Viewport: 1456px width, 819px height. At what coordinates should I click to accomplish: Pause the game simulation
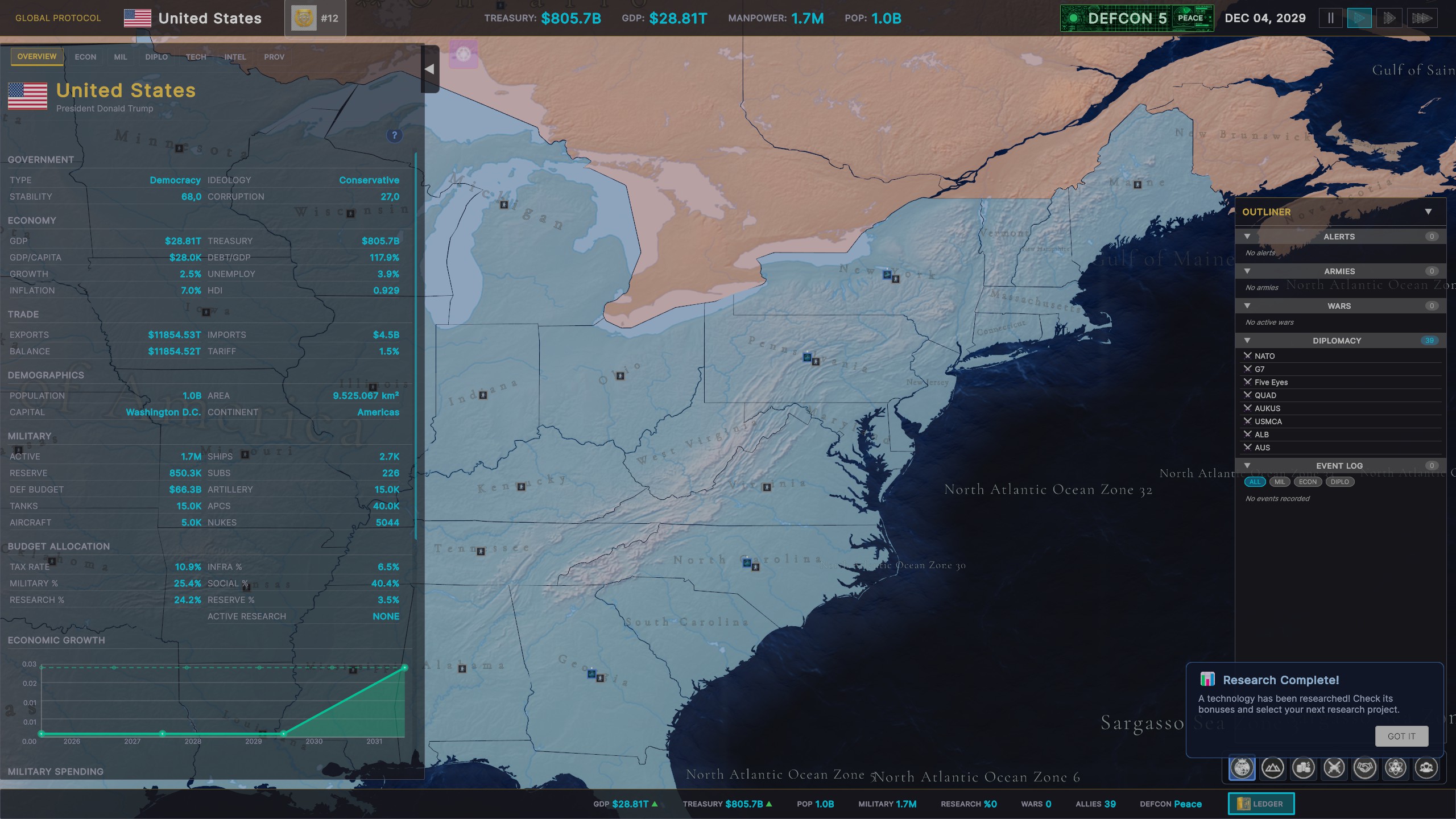point(1330,18)
